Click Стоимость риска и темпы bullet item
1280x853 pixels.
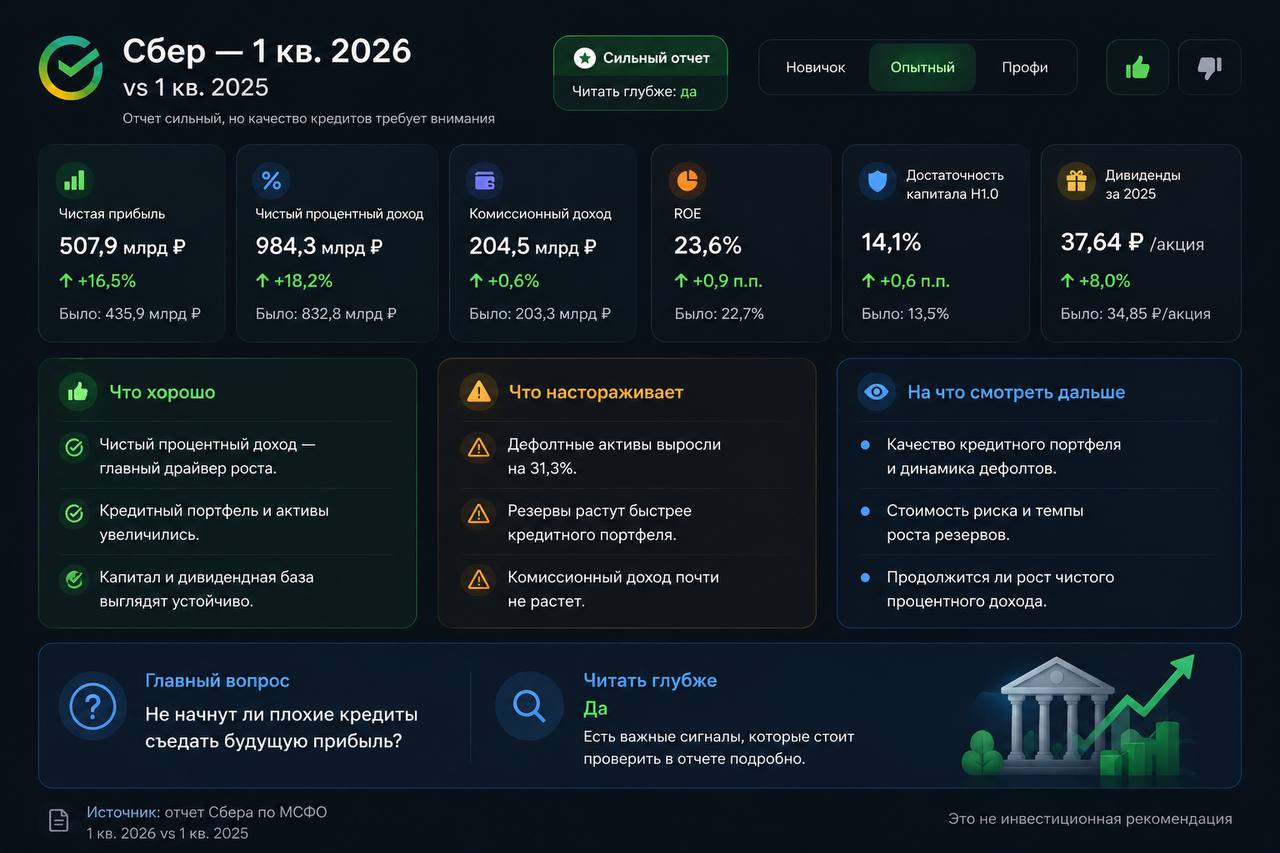tap(985, 522)
